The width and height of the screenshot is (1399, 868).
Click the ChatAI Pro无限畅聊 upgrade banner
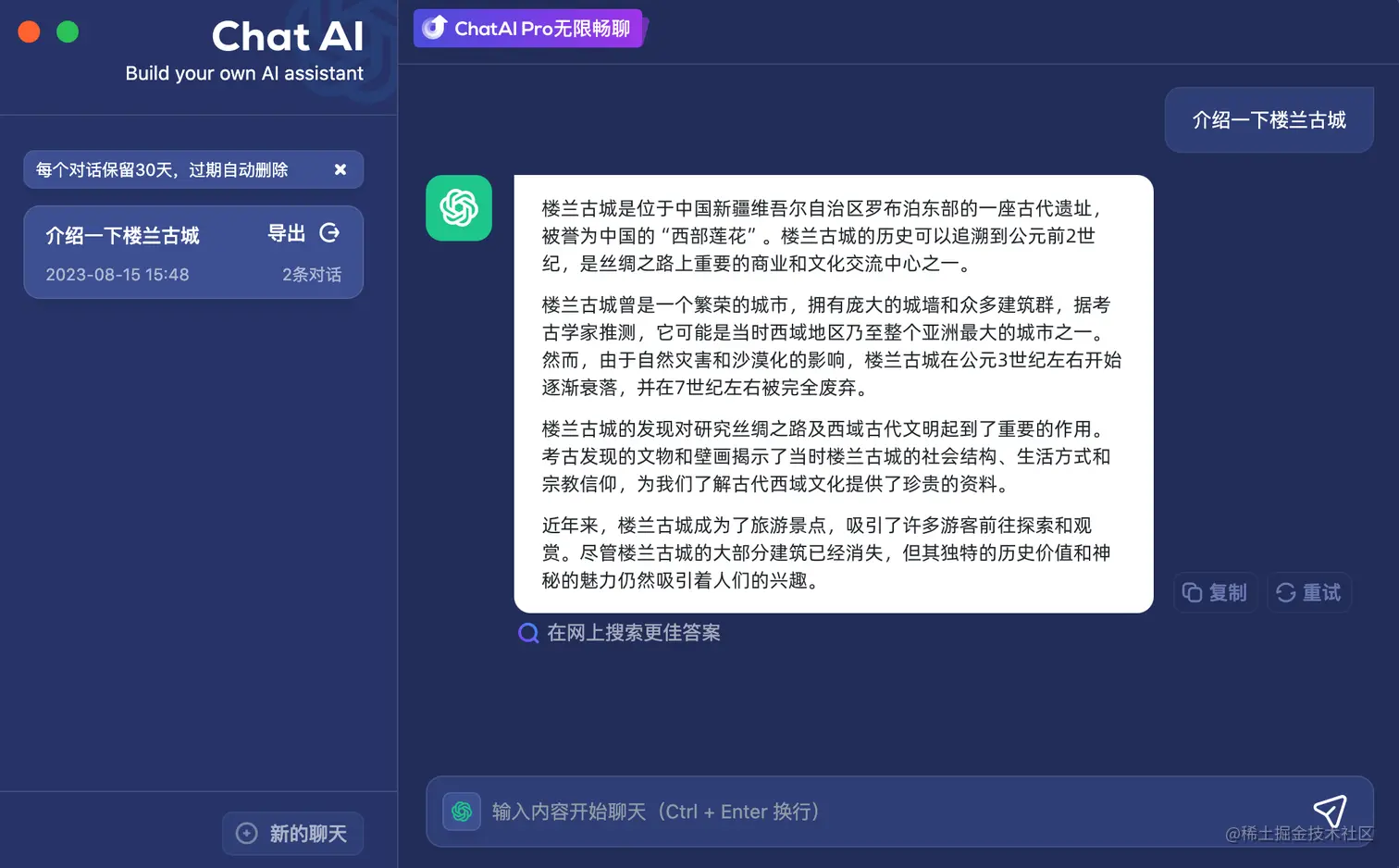(x=529, y=29)
